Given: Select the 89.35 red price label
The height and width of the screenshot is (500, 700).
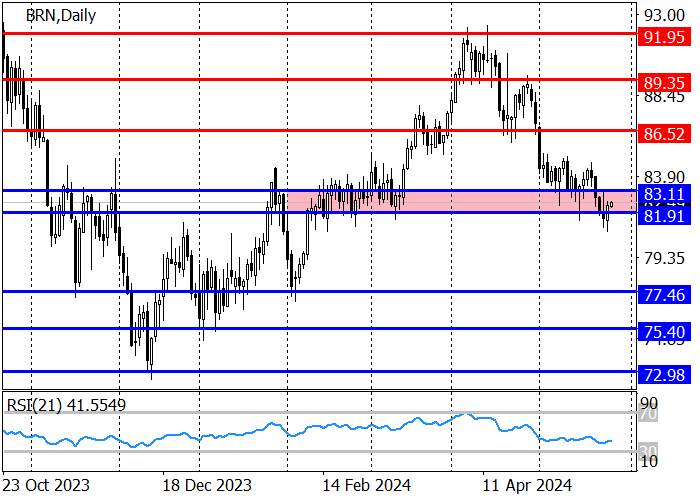Looking at the screenshot, I should point(664,83).
